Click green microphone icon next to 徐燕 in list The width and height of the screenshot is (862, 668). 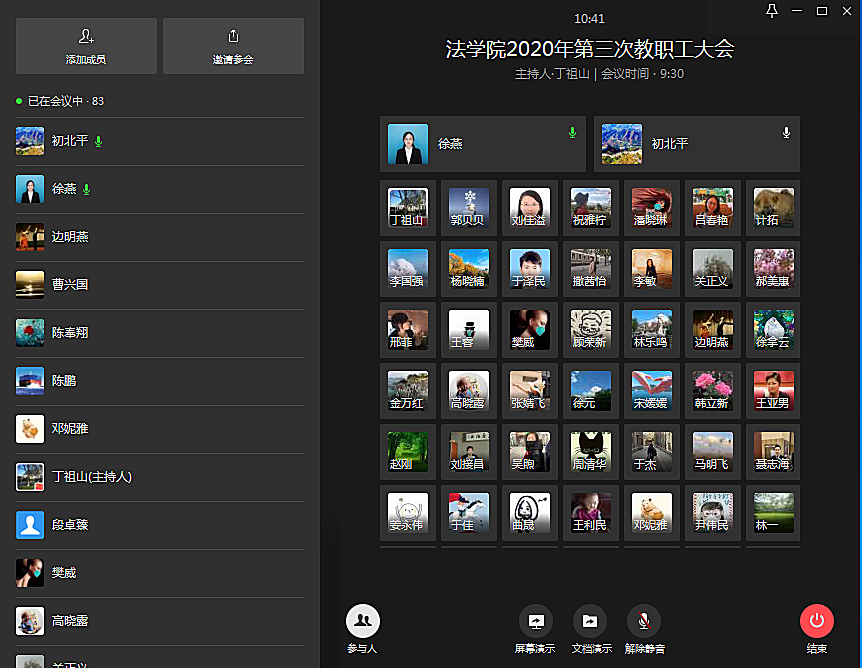[x=87, y=189]
